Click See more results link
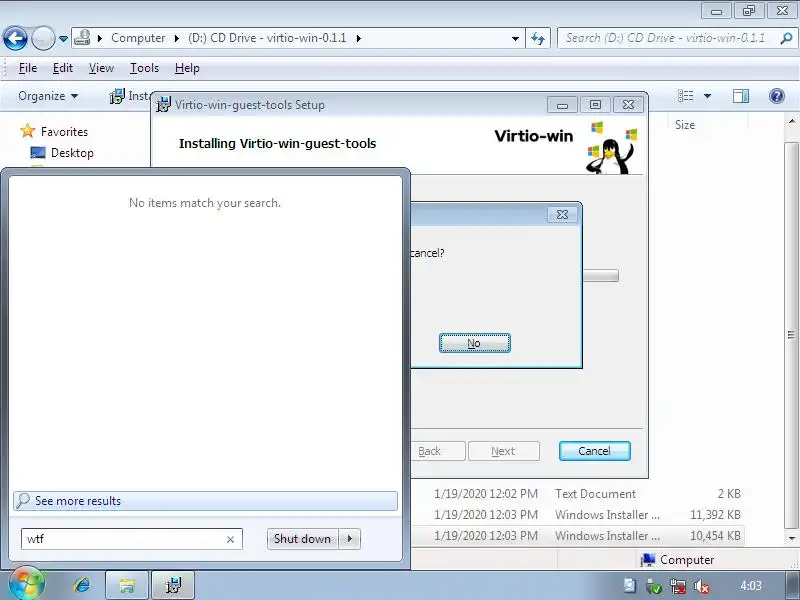Image resolution: width=800 pixels, height=600 pixels. (x=205, y=501)
